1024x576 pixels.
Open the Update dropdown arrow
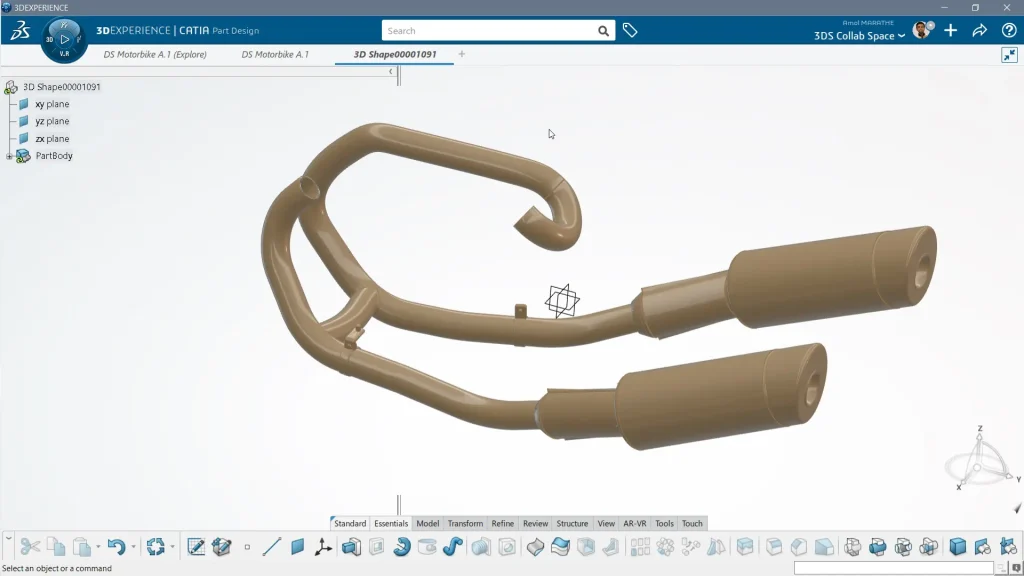[171, 547]
